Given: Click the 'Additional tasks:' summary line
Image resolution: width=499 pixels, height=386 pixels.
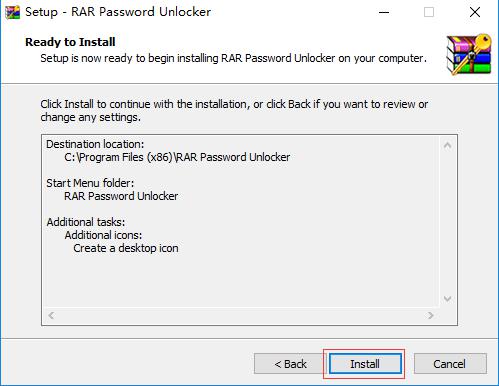Looking at the screenshot, I should pos(86,222).
